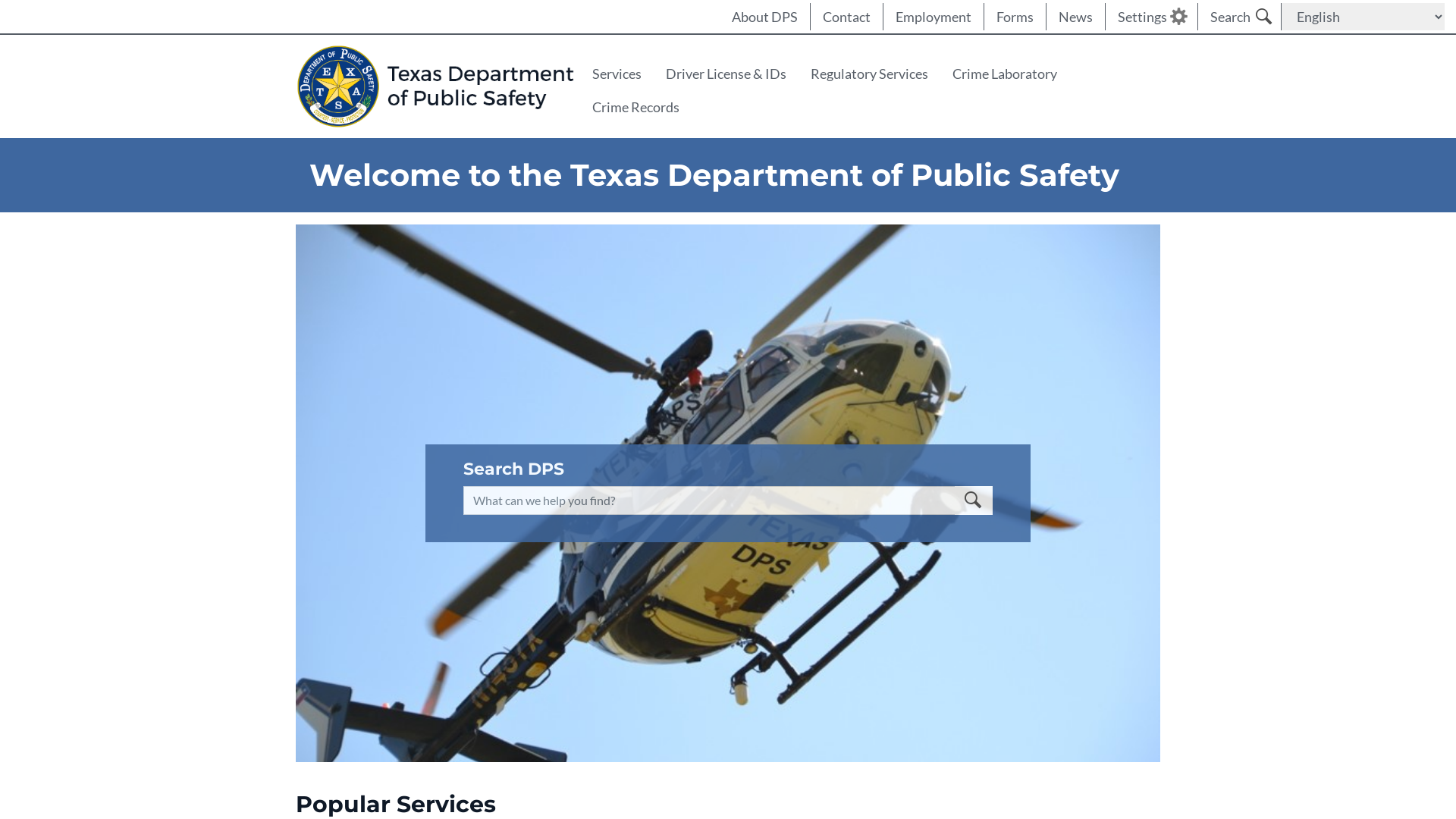Open Driver License & IDs menu

point(726,74)
